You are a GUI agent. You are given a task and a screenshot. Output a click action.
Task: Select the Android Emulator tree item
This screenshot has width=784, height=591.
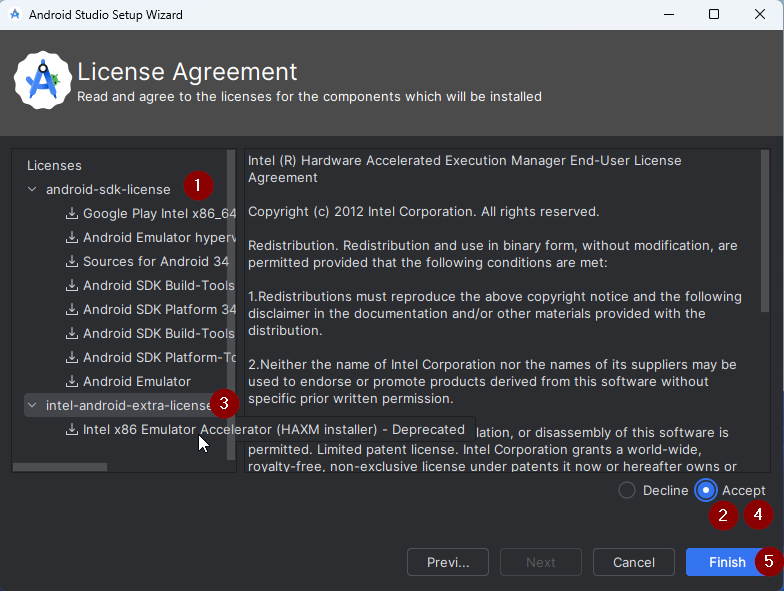point(136,382)
